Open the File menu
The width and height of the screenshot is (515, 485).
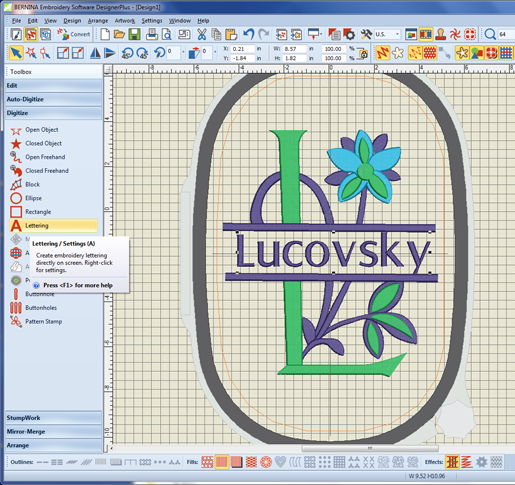pyautogui.click(x=16, y=21)
